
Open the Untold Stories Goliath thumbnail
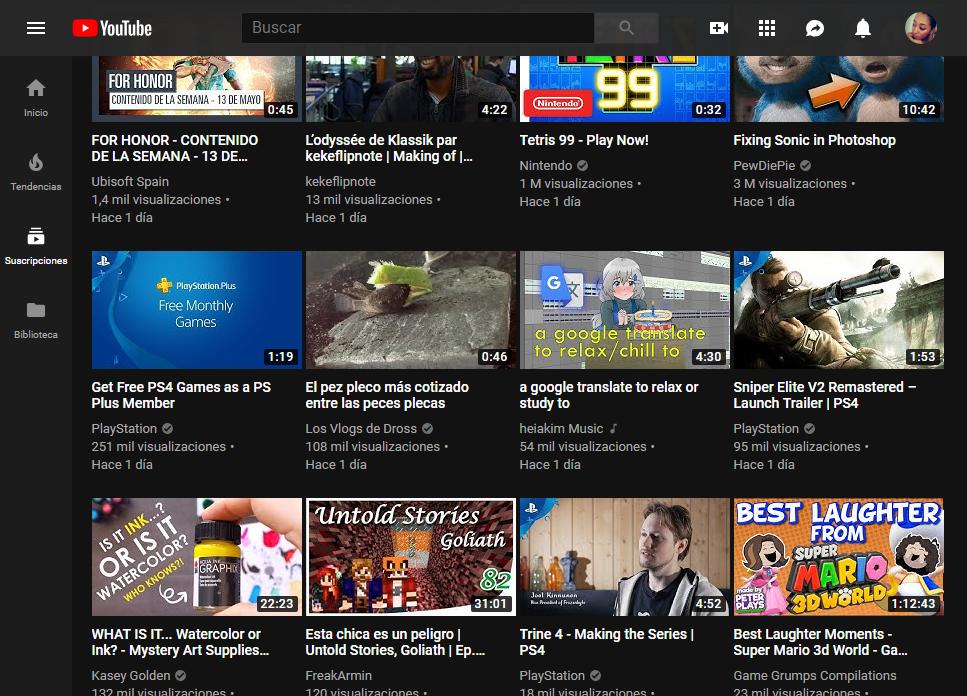point(411,557)
